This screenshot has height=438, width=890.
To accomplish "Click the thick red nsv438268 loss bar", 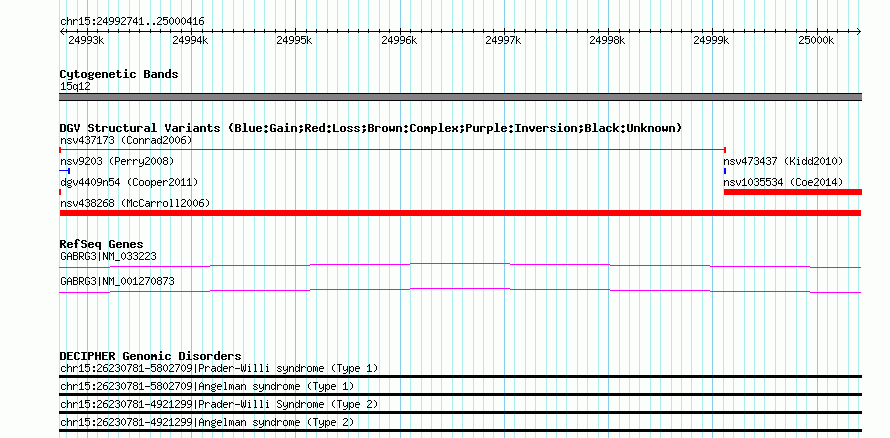I will coord(460,213).
